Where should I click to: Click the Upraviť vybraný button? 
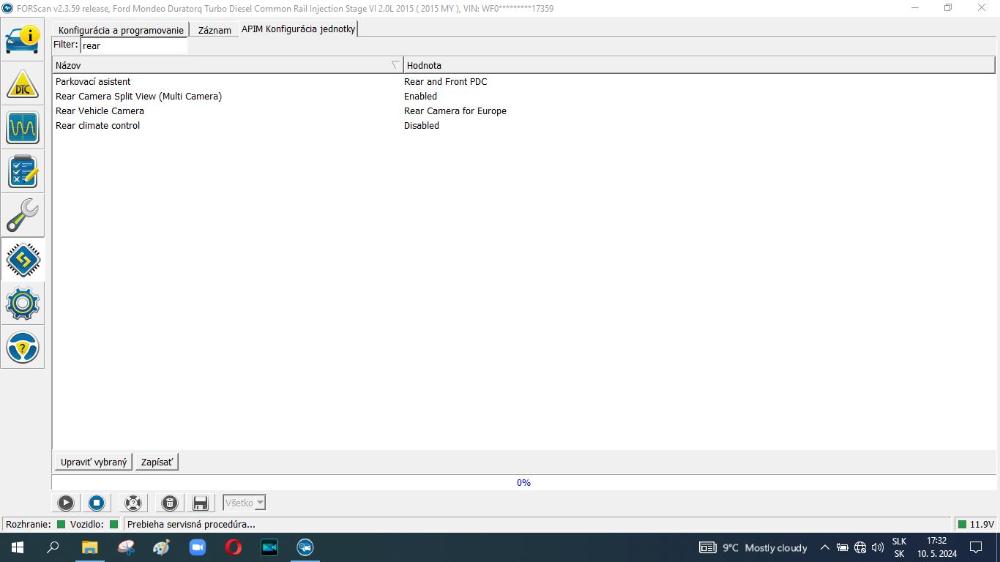coord(94,462)
